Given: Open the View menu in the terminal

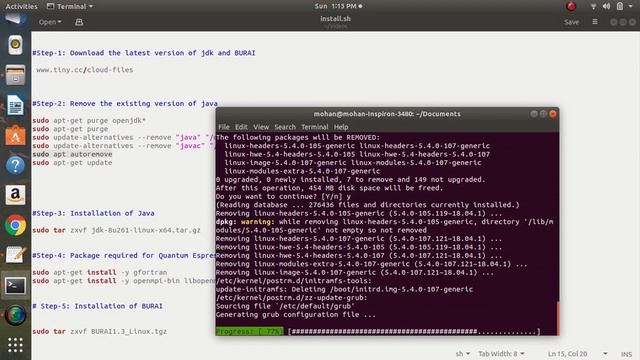Looking at the screenshot, I should click(261, 127).
